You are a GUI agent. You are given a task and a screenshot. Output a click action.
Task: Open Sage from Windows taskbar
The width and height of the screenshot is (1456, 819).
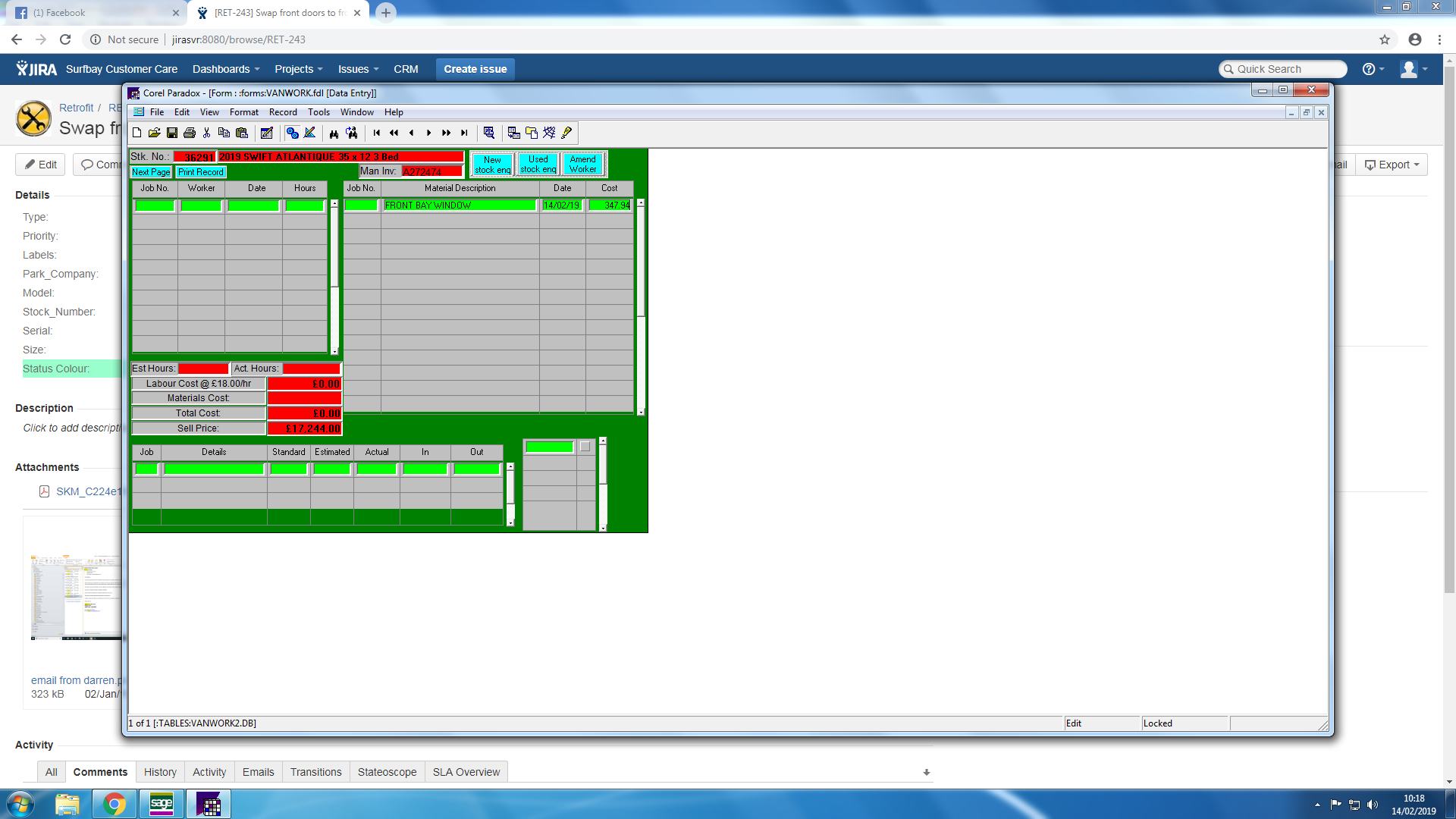(162, 804)
